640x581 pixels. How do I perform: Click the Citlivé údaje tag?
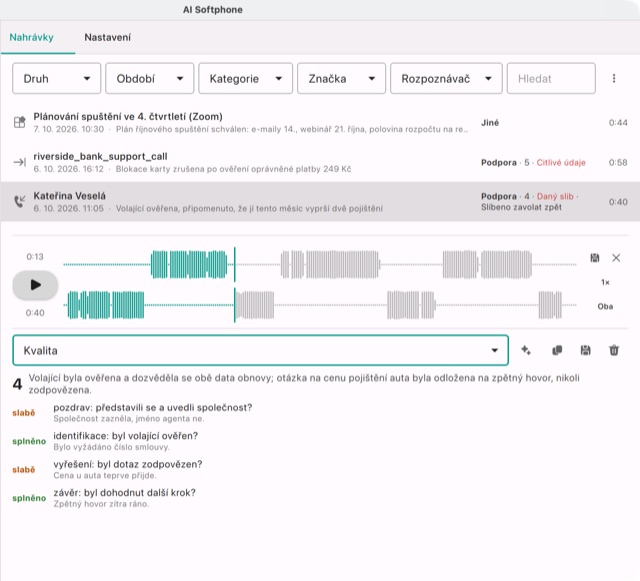click(561, 163)
